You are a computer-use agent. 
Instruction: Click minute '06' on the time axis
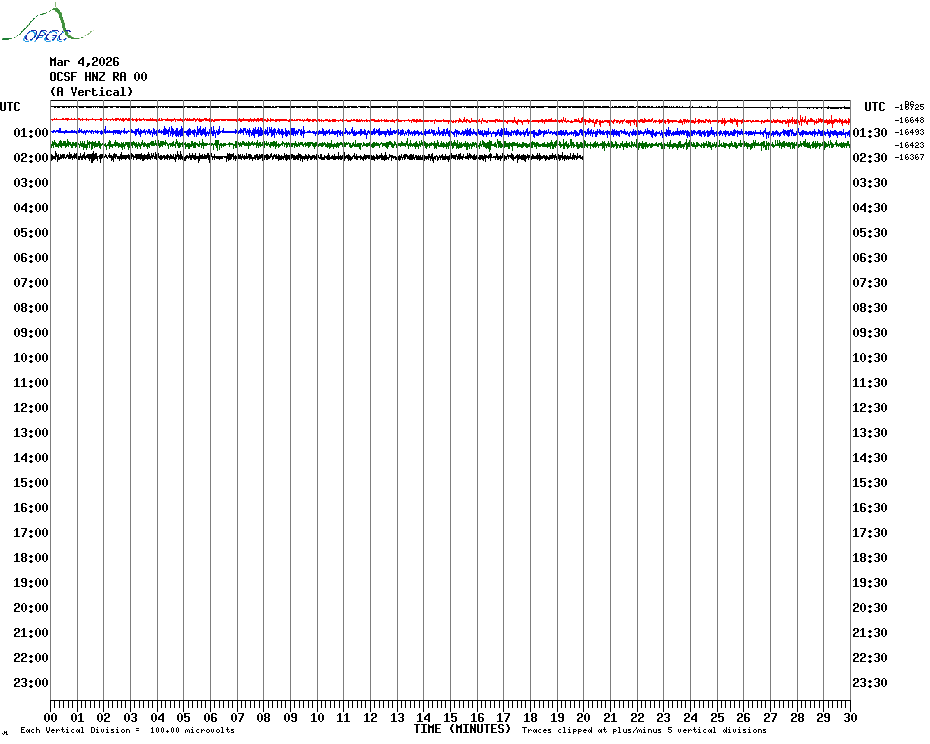211,717
